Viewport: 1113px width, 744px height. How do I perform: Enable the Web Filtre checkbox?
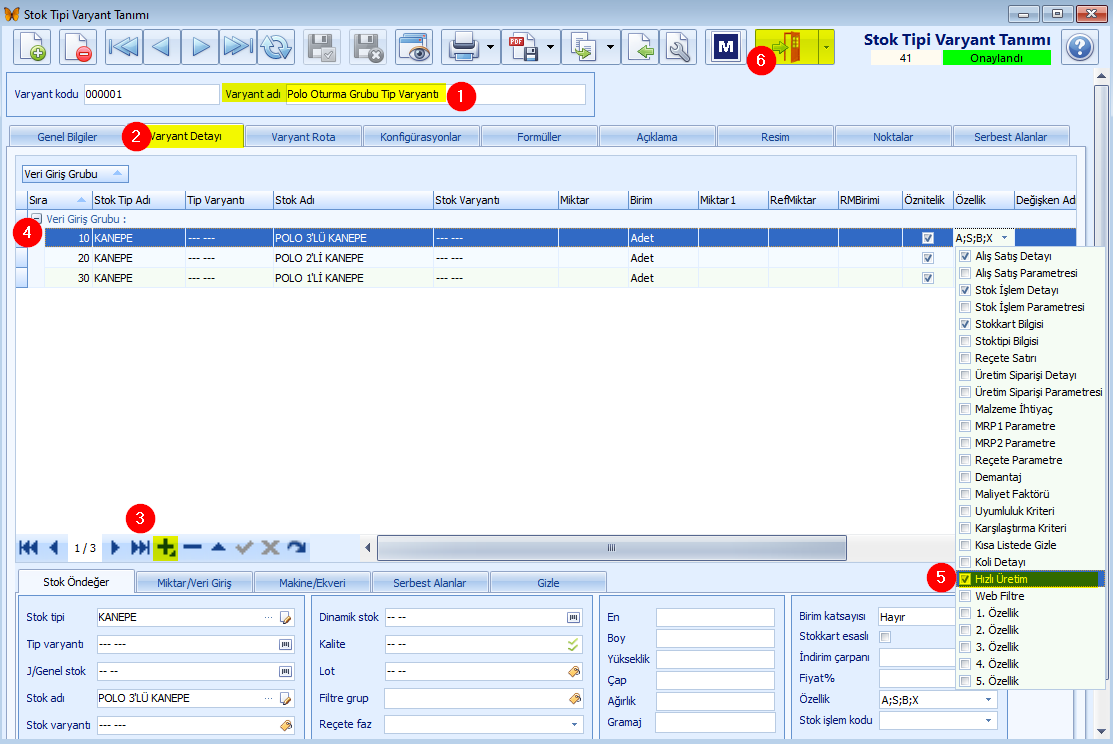click(x=965, y=596)
